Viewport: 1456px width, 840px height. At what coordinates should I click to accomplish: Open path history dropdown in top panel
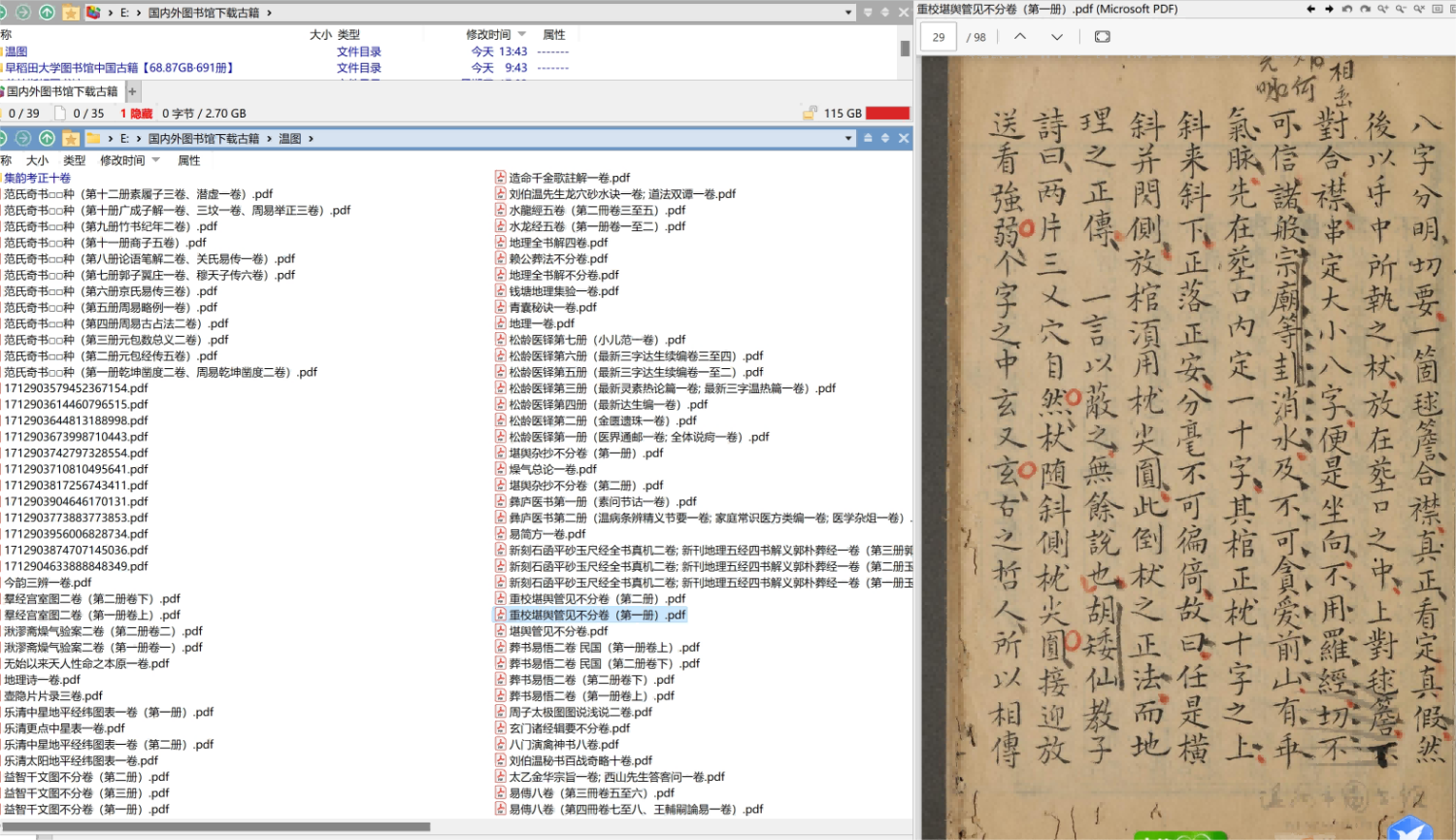pos(849,13)
